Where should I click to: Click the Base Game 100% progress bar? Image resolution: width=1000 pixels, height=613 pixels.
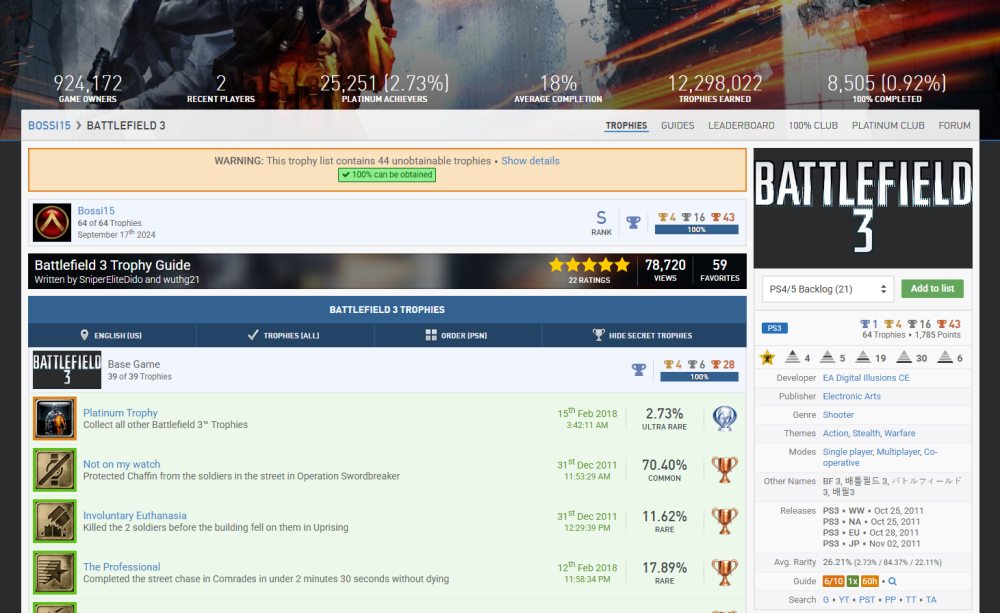click(696, 377)
